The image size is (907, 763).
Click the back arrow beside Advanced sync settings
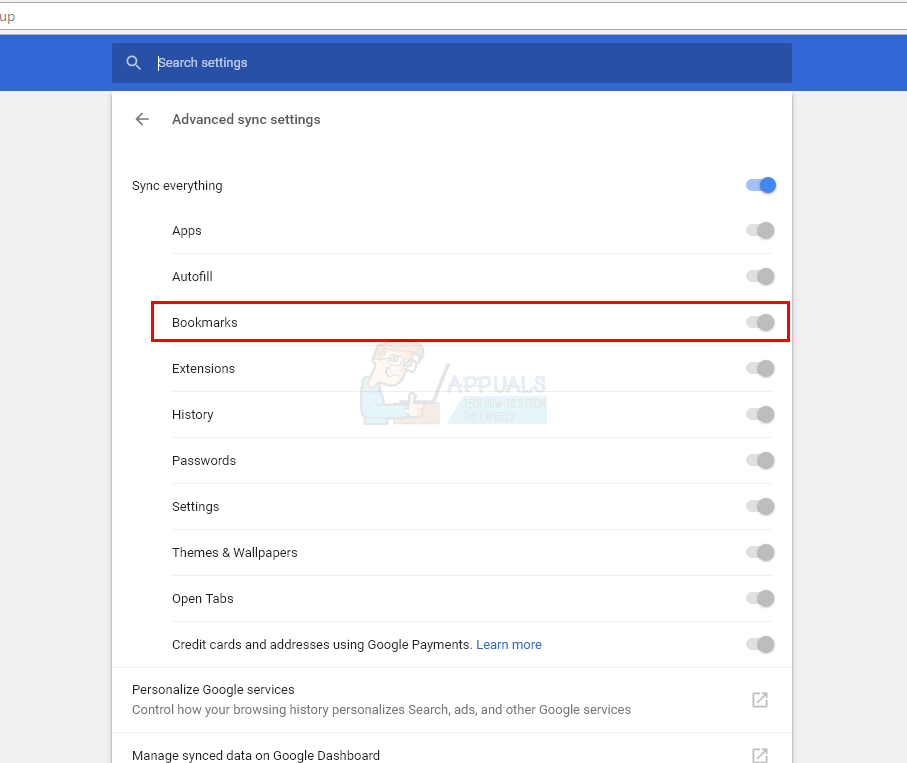[142, 119]
